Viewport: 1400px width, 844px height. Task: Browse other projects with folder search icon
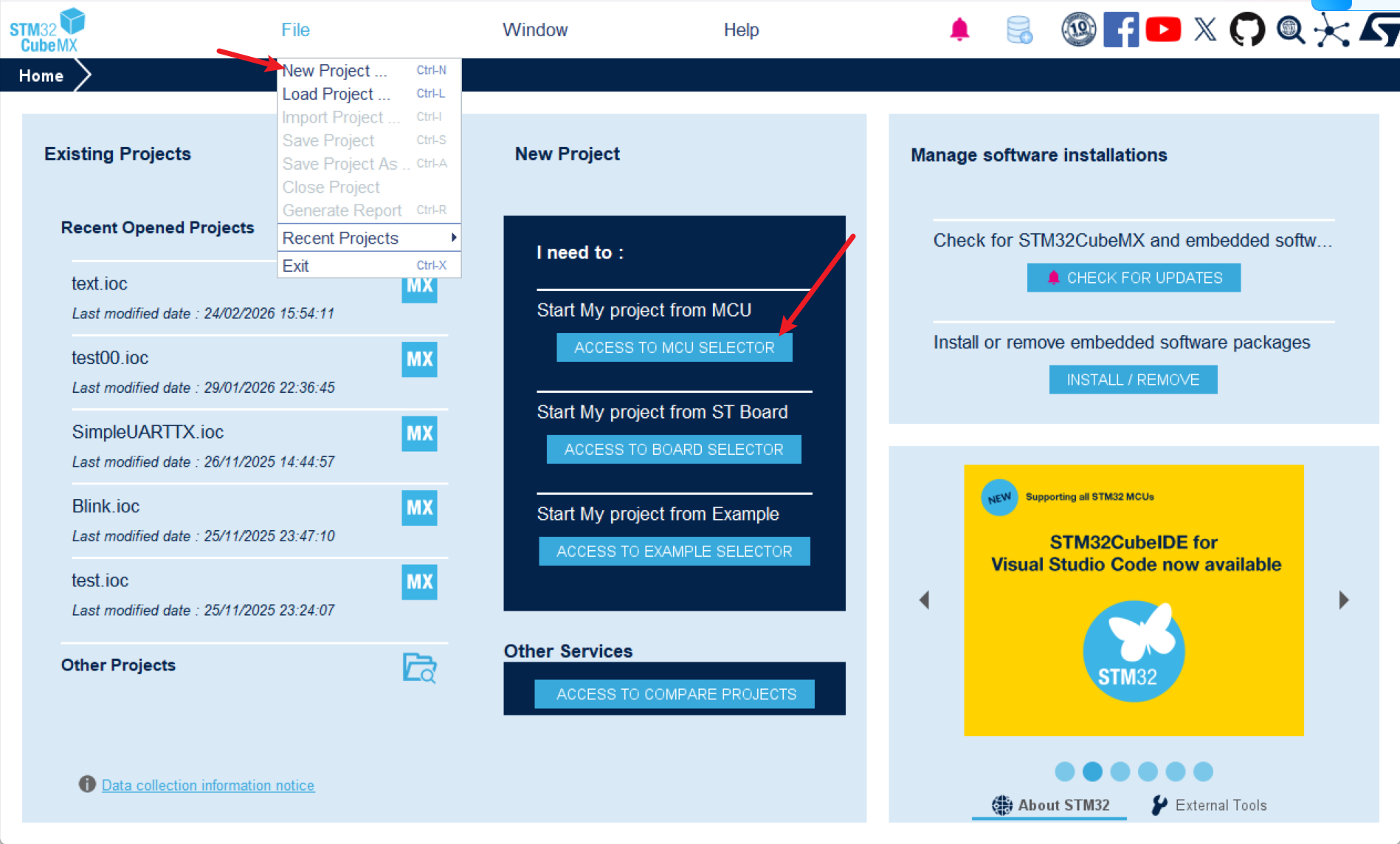[x=419, y=668]
